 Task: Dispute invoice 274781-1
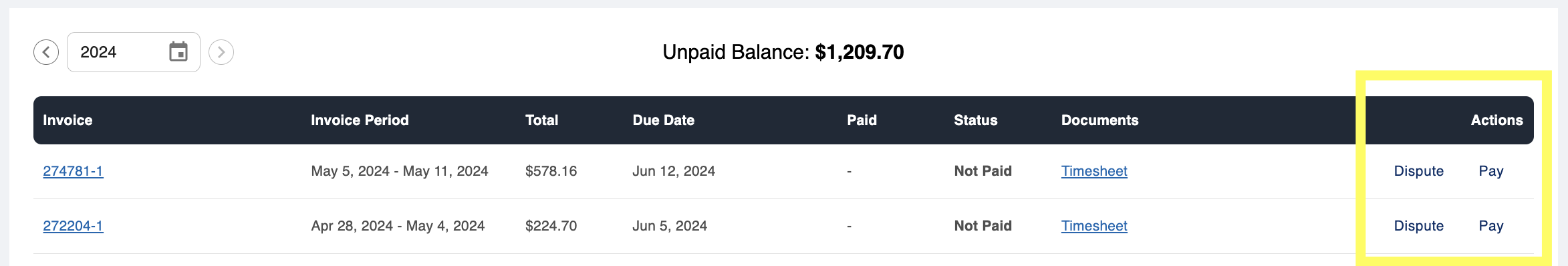pyautogui.click(x=1418, y=171)
